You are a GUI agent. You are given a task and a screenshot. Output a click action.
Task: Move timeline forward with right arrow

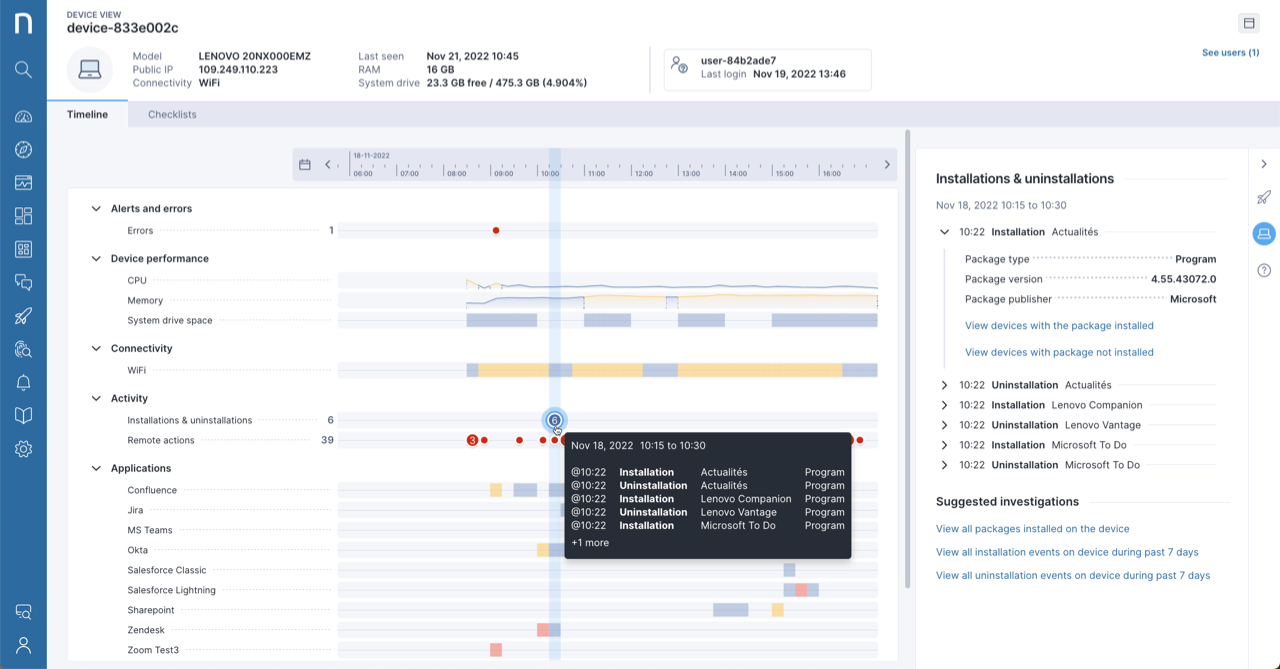tap(887, 165)
